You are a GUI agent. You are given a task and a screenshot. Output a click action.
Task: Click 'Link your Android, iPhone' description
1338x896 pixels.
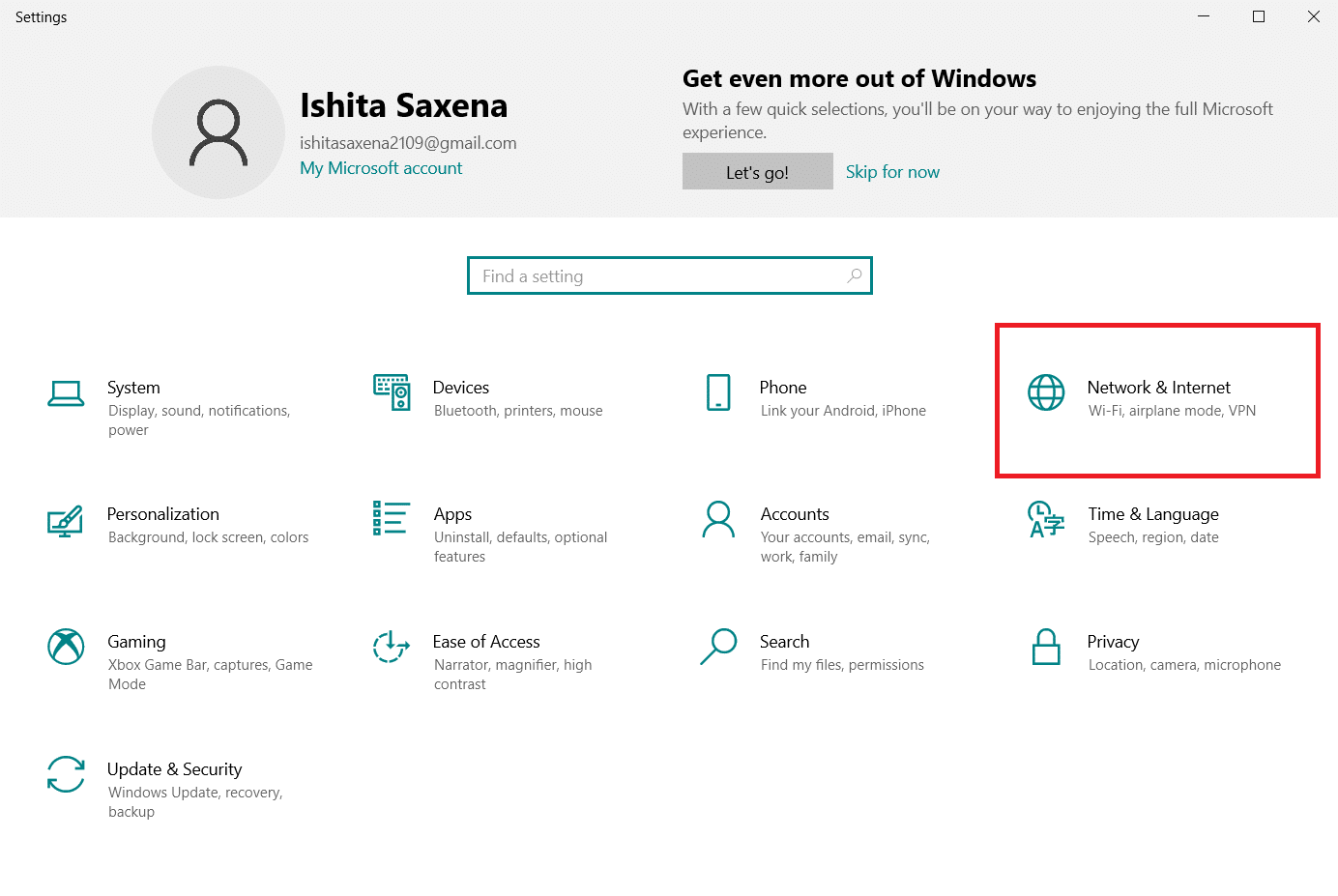point(843,411)
